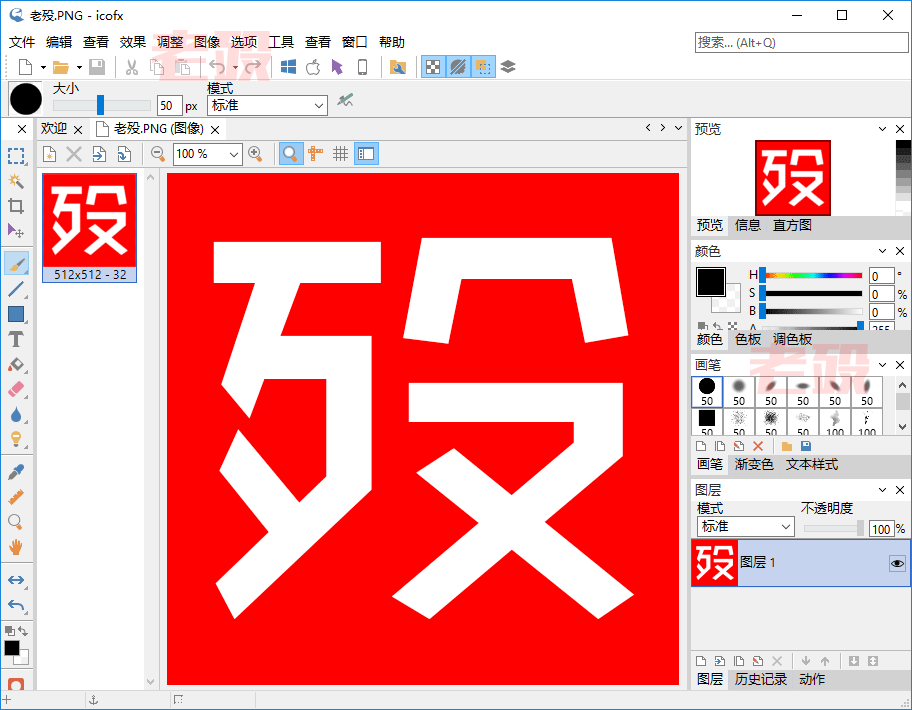Click the zoom out magnifier icon
Screen dimensions: 912x710
click(x=158, y=154)
